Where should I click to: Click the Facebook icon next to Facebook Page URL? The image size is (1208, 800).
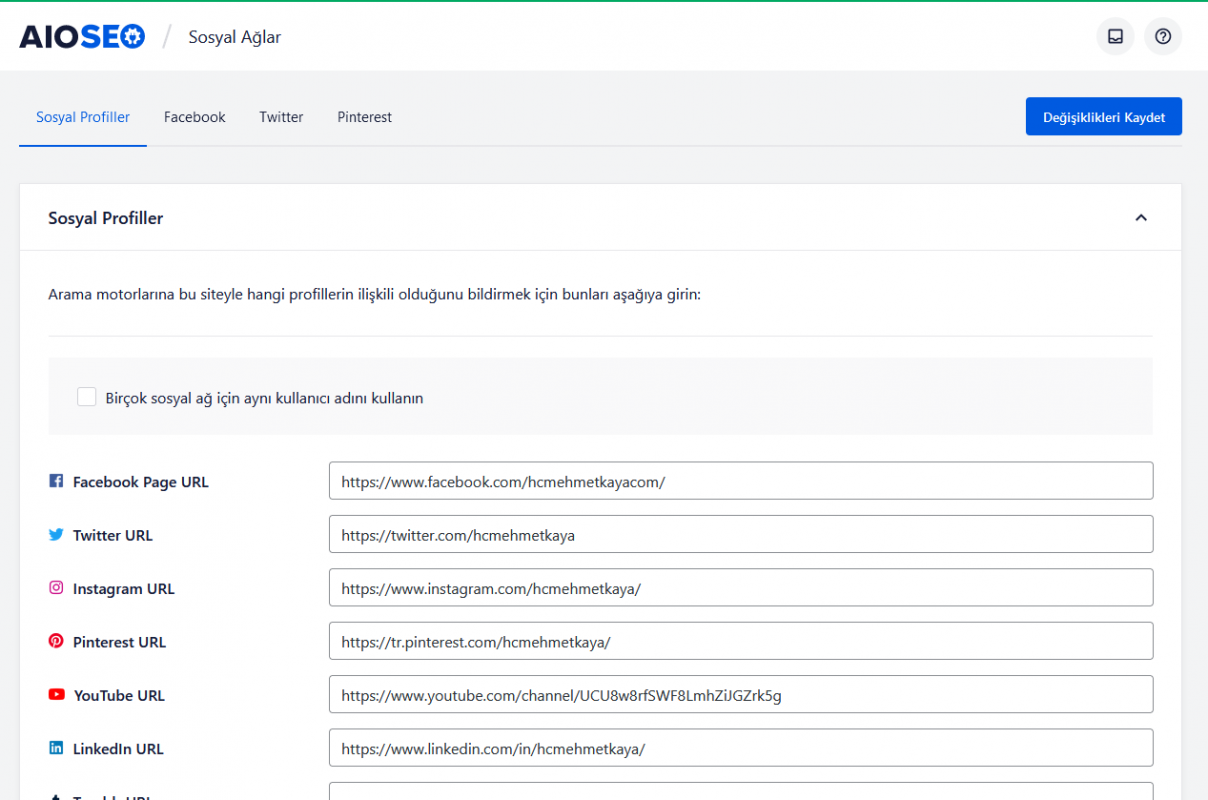(x=56, y=481)
